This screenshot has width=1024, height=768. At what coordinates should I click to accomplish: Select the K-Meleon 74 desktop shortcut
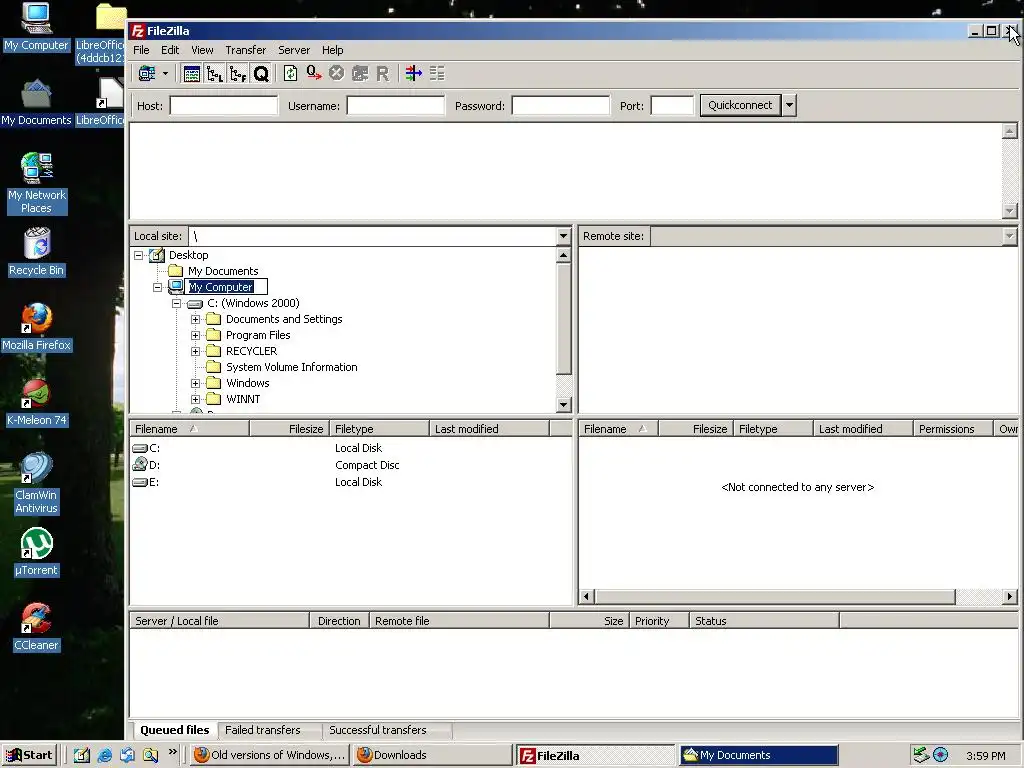coord(37,402)
